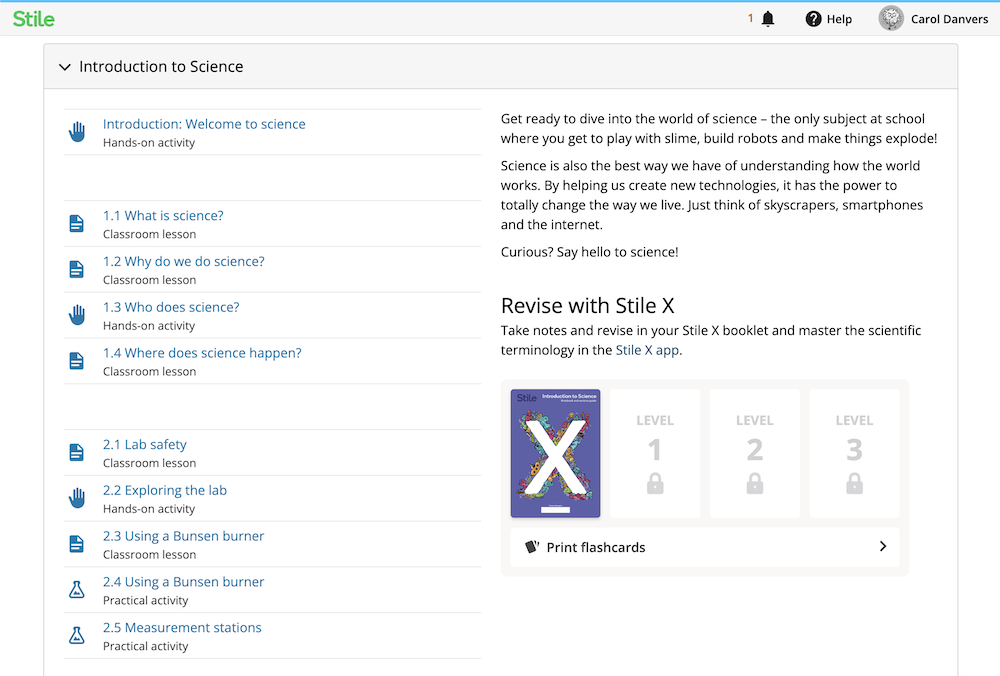Open 1.1 What is science? lesson

[x=163, y=216]
